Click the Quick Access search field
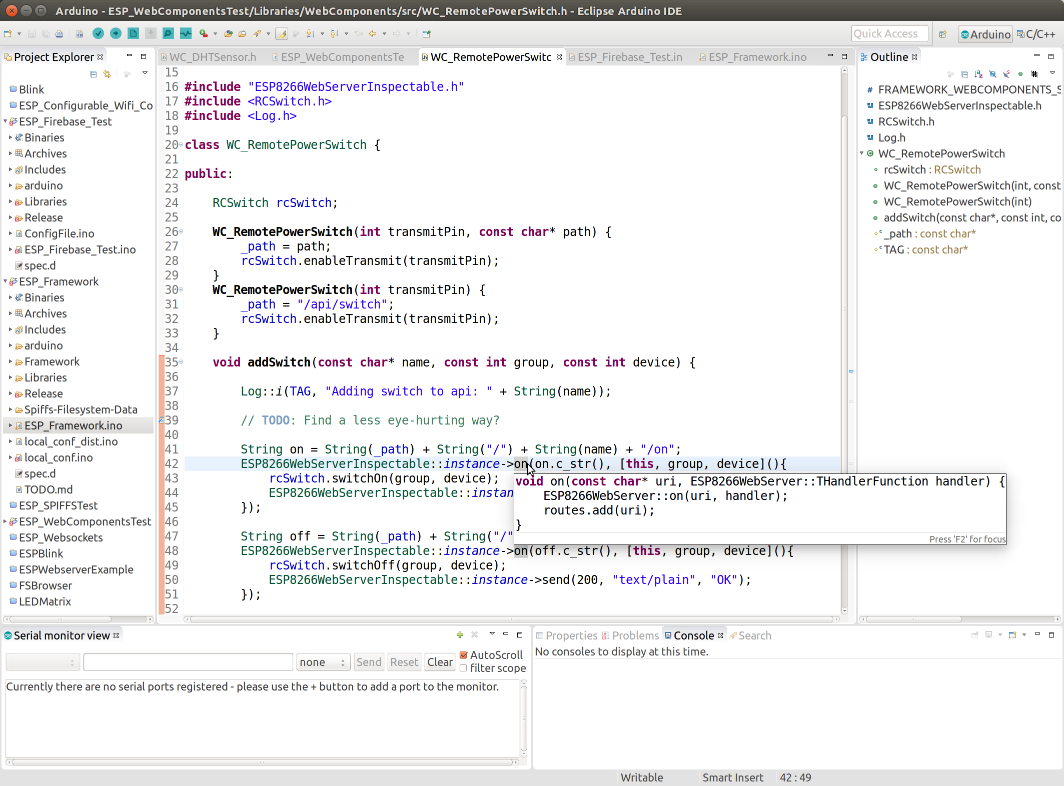 (x=890, y=34)
